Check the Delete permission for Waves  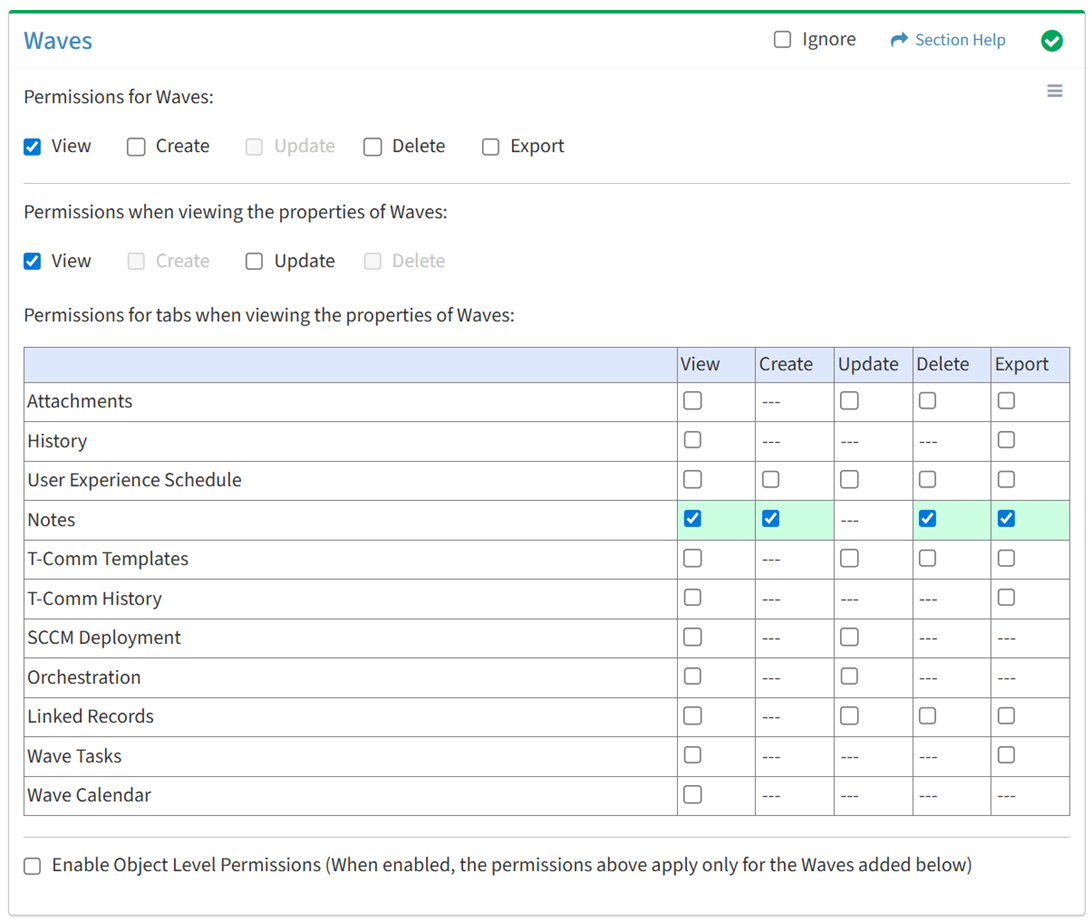(x=373, y=147)
